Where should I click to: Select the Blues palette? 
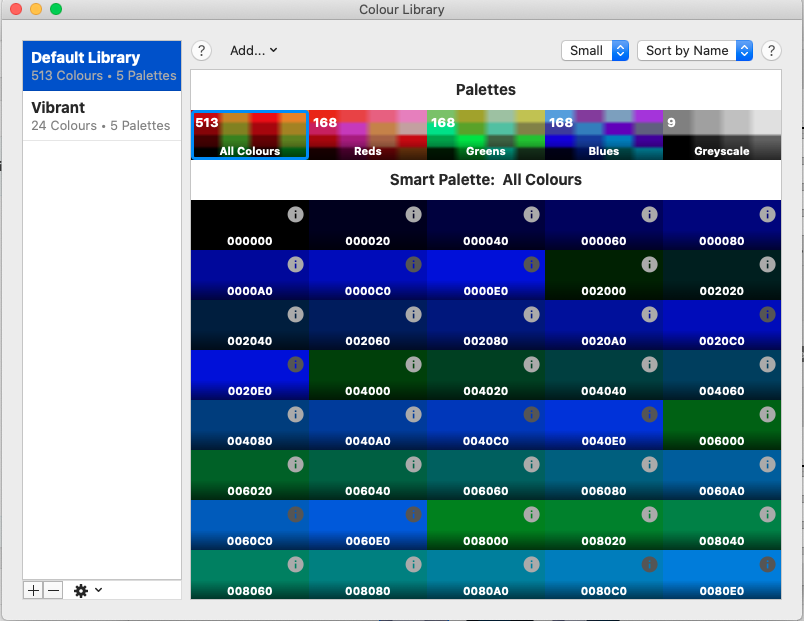click(x=604, y=135)
